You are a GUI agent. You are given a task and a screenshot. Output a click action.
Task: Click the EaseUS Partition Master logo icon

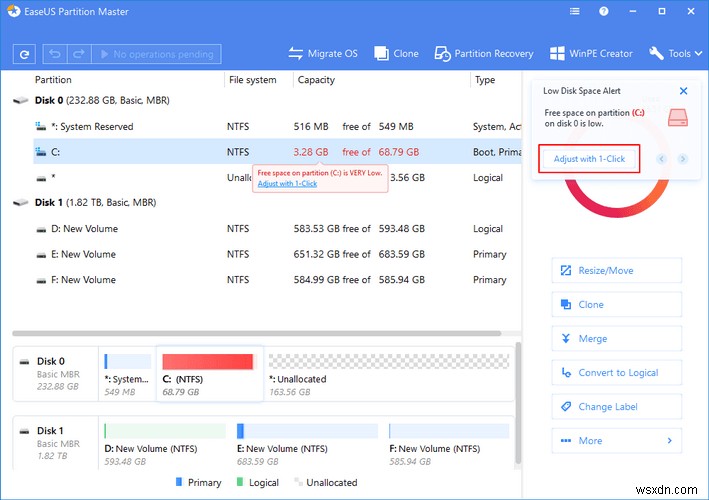[14, 11]
